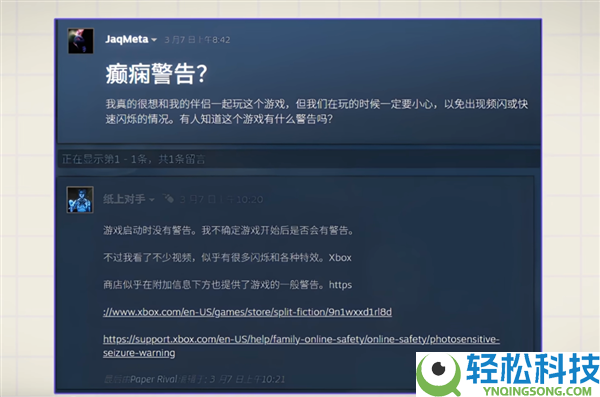The height and width of the screenshot is (397, 600).
Task: Click the original post body about 频闪
Action: [317, 111]
